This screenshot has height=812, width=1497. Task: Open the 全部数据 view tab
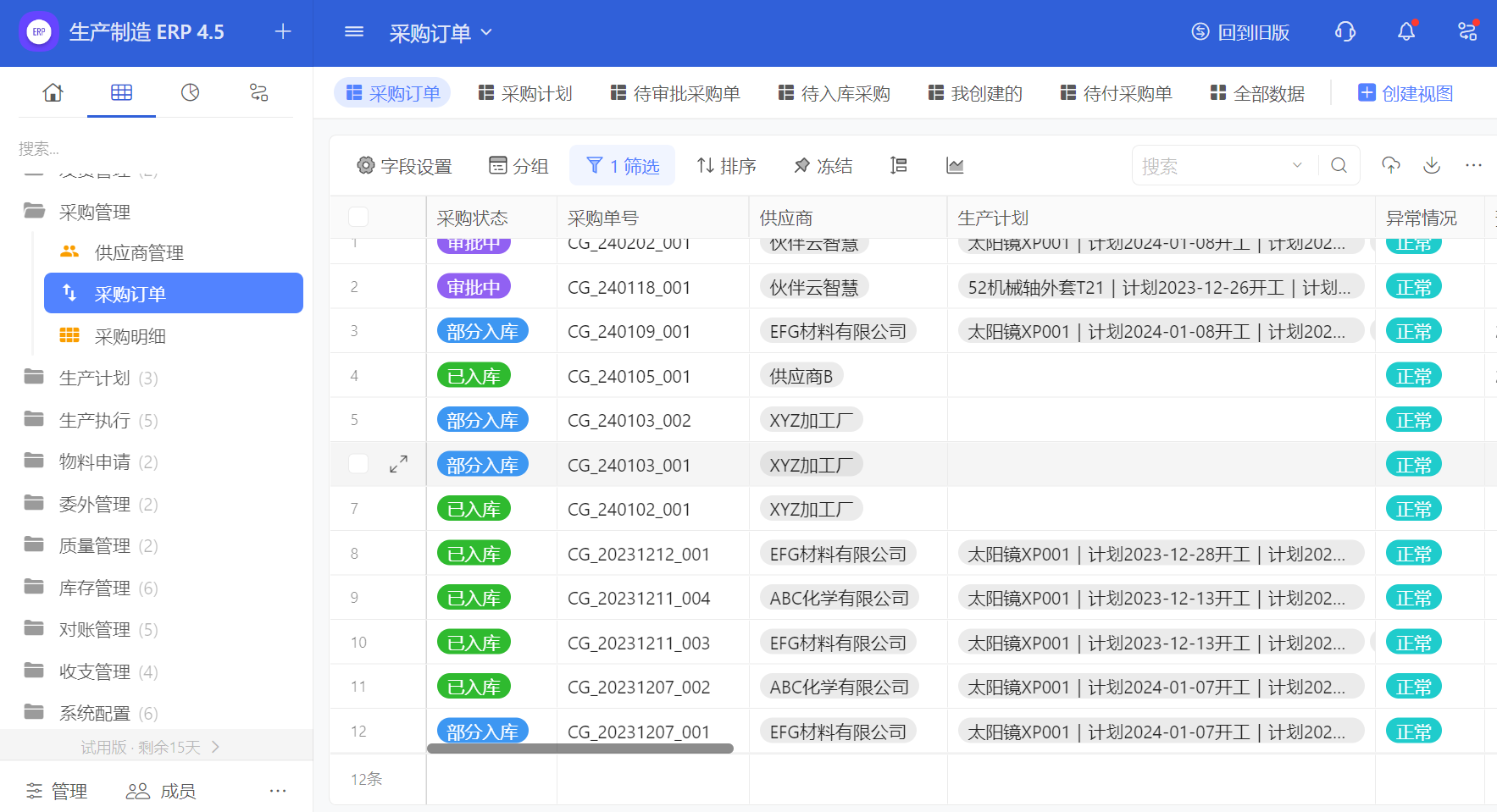click(1257, 93)
